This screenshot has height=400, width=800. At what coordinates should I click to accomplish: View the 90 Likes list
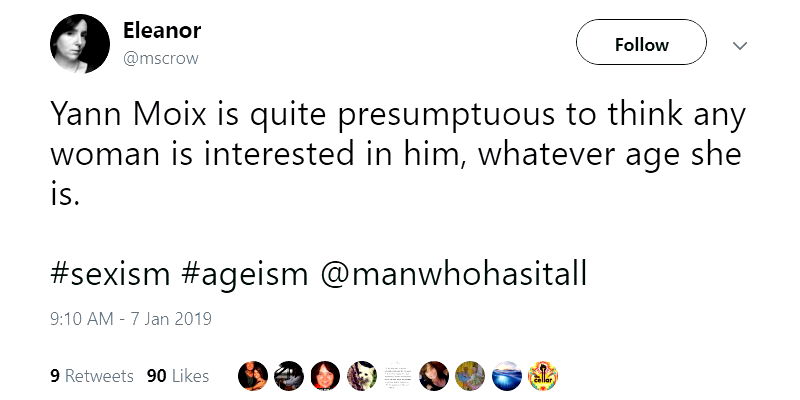177,376
